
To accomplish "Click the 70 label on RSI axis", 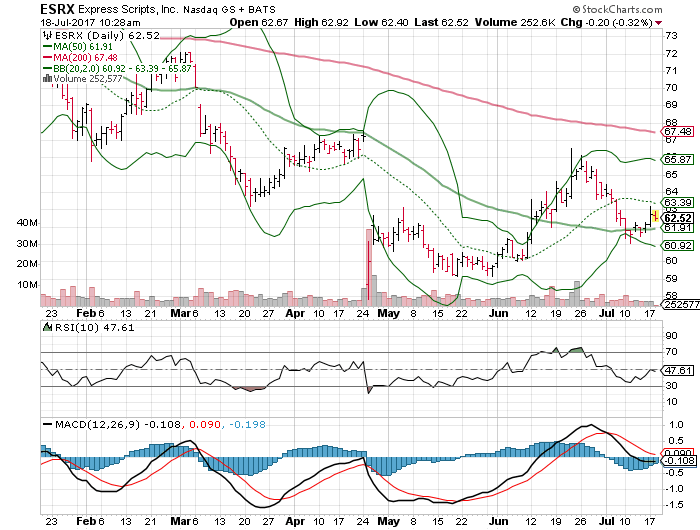I will [x=671, y=352].
